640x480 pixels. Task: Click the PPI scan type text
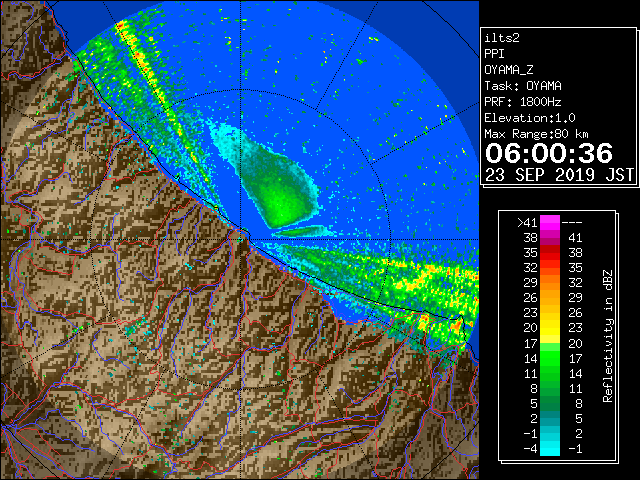(494, 54)
